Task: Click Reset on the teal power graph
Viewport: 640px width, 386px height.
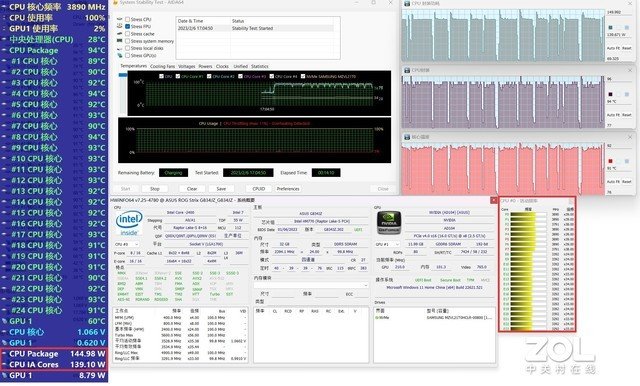Action: 627,48
